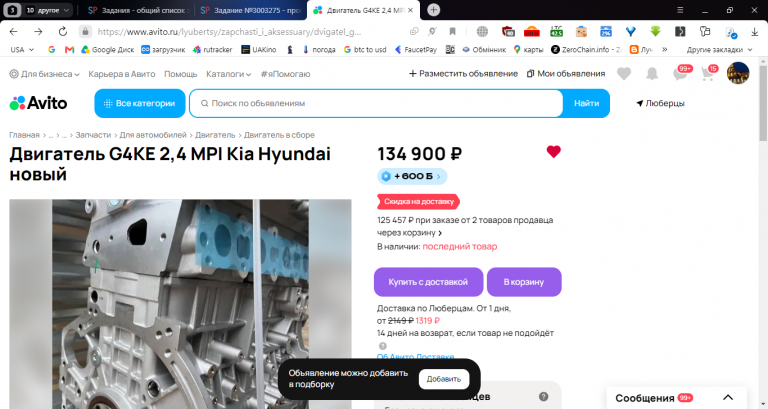Go forward with the browser forward arrow
Image resolution: width=768 pixels, height=409 pixels.
(38, 32)
